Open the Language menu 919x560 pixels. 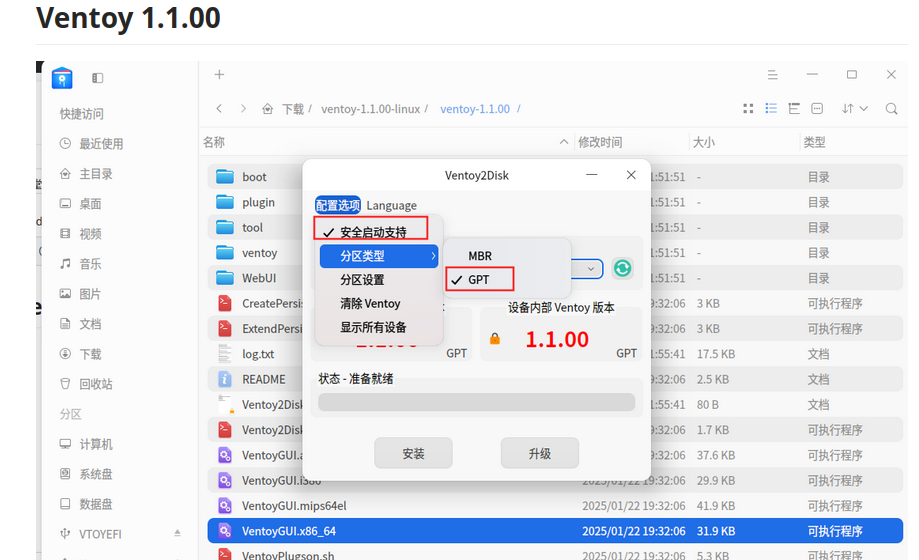(x=392, y=205)
